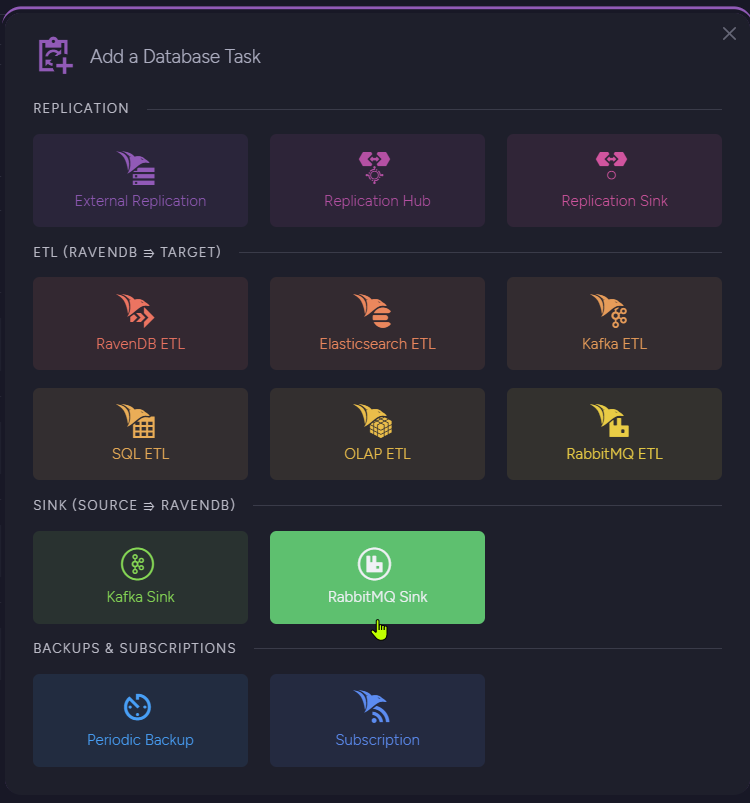This screenshot has width=750, height=803.
Task: Close the Add a Database Task dialog
Action: point(729,34)
